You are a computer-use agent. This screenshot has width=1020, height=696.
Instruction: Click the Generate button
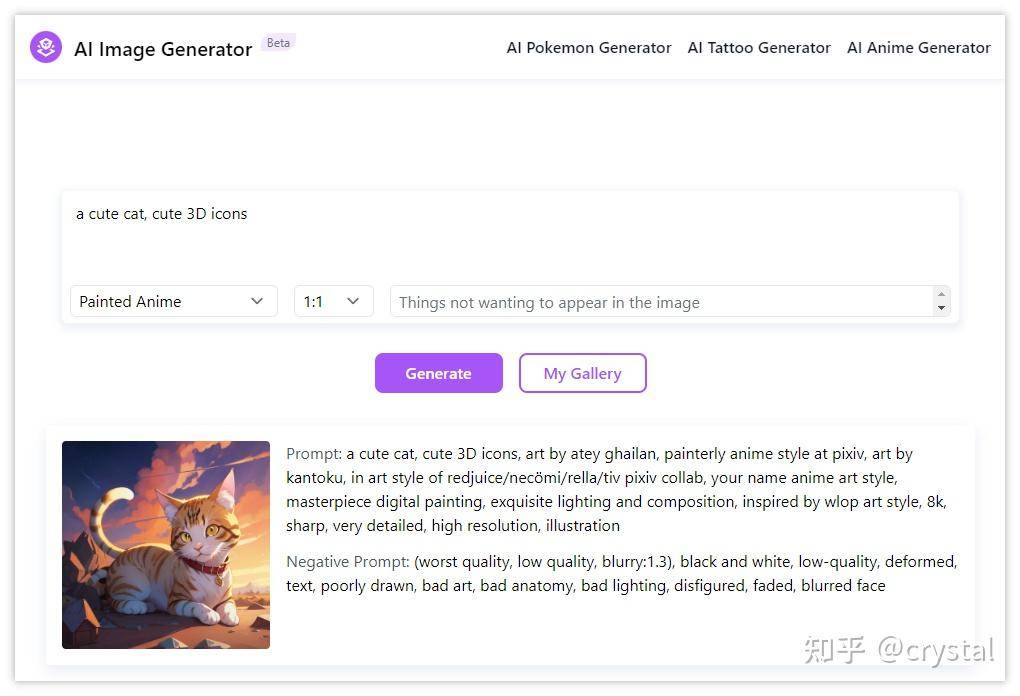point(438,373)
